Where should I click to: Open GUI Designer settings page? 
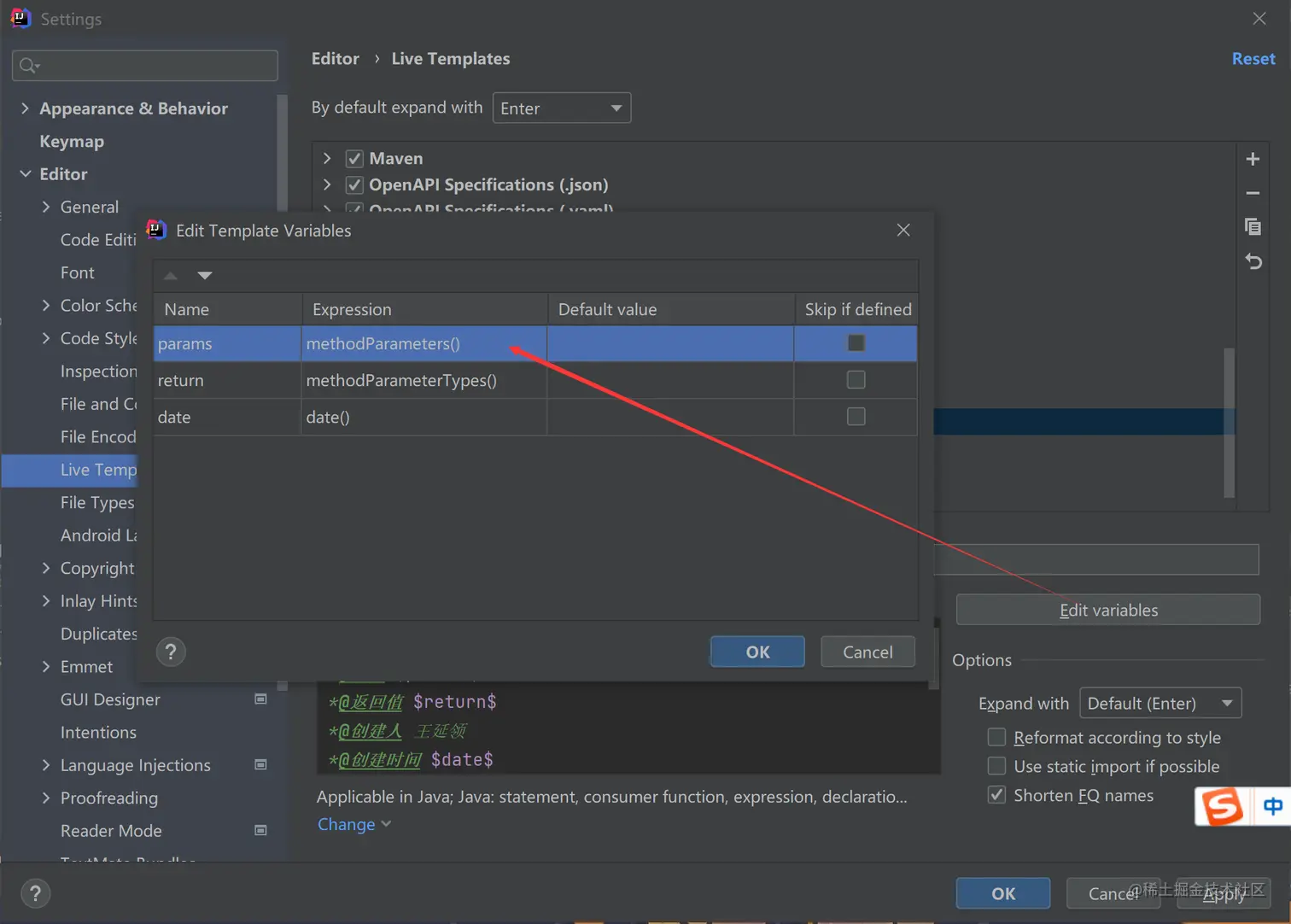[110, 699]
